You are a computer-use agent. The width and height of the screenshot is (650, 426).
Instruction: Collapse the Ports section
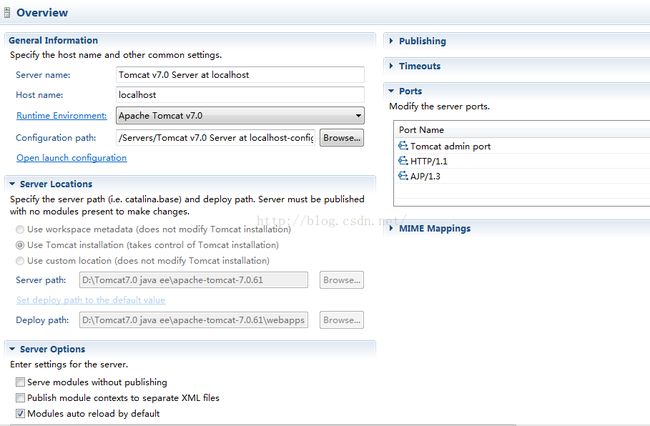(391, 90)
